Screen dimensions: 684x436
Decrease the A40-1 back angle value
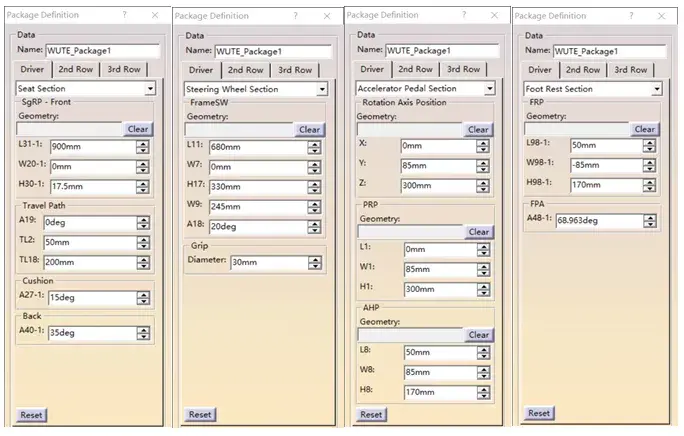[x=143, y=337]
